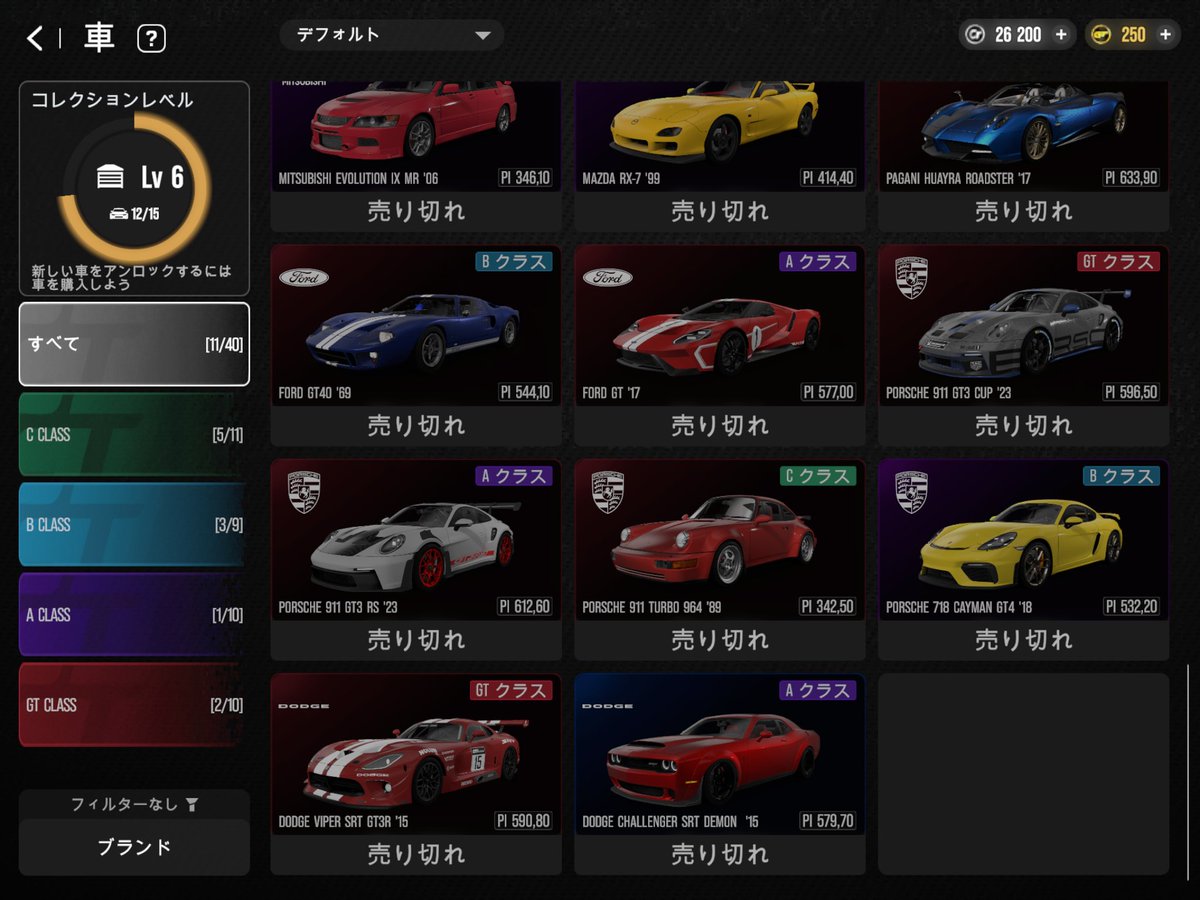Add gold with the plus next to 250
Viewport: 1200px width, 900px height.
(x=1165, y=35)
